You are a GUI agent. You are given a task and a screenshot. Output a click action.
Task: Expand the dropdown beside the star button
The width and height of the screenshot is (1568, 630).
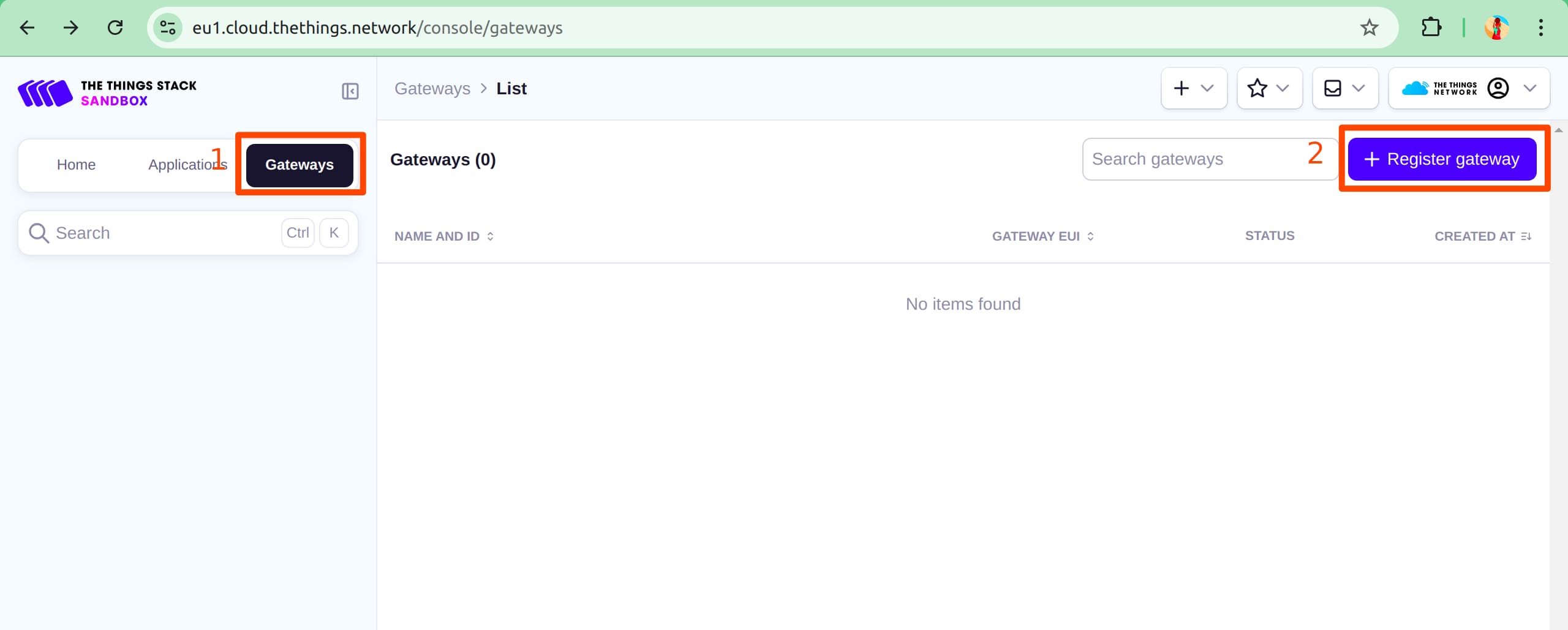(1283, 88)
